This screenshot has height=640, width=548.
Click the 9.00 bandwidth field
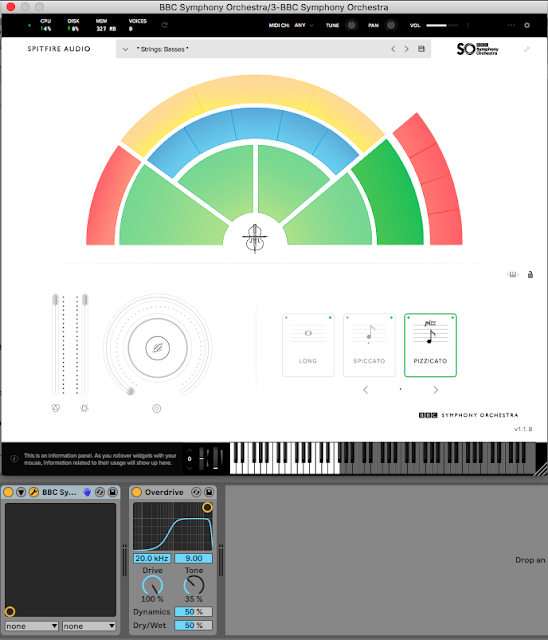pyautogui.click(x=193, y=558)
